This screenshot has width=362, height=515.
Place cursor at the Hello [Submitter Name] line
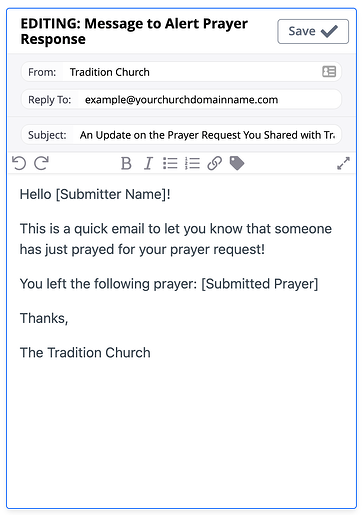95,194
